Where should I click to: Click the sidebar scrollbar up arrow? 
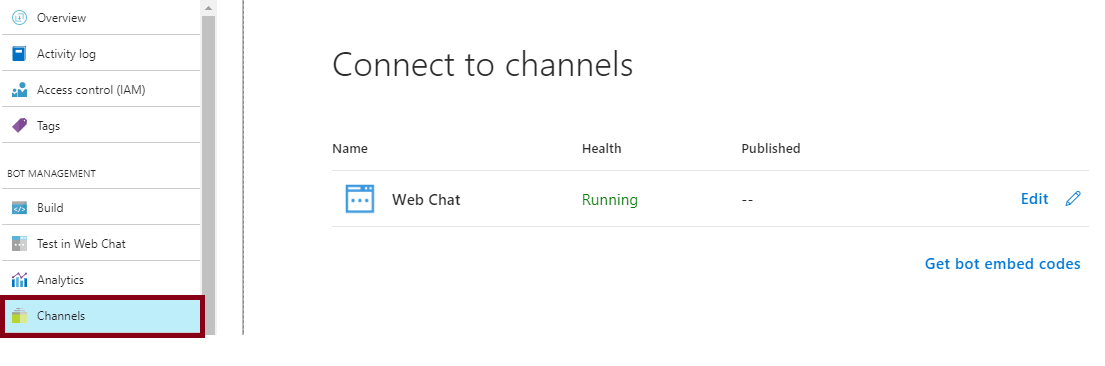click(x=208, y=8)
